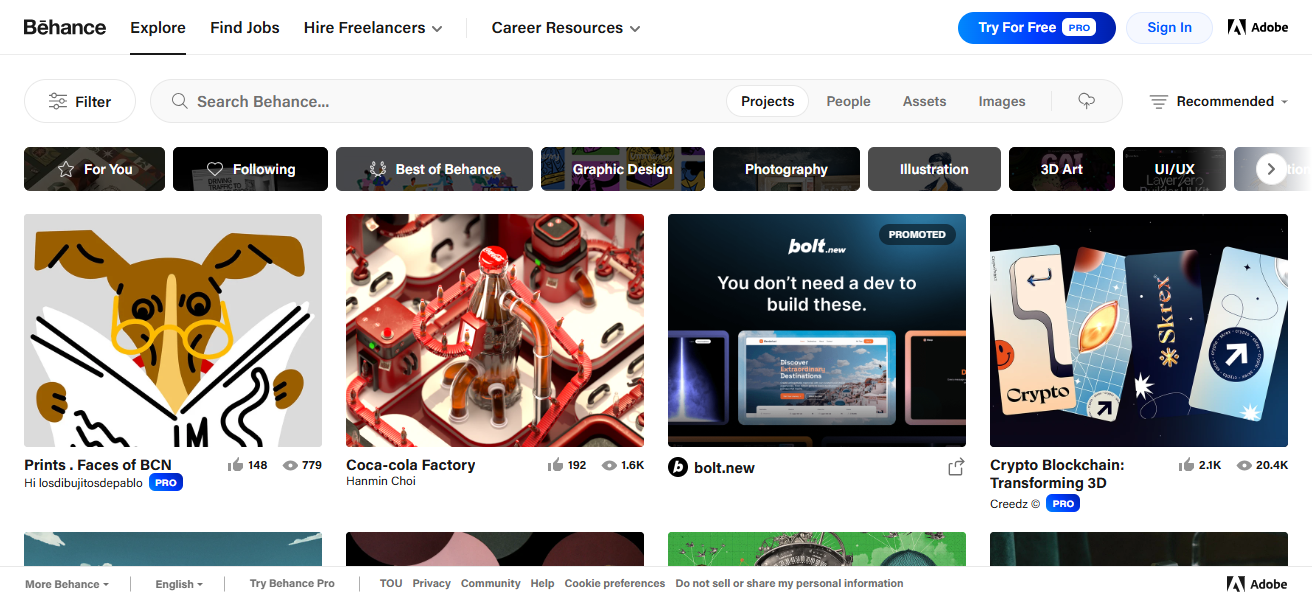Screen dimensions: 1312x599
Task: Open the Community footer link
Action: click(491, 584)
